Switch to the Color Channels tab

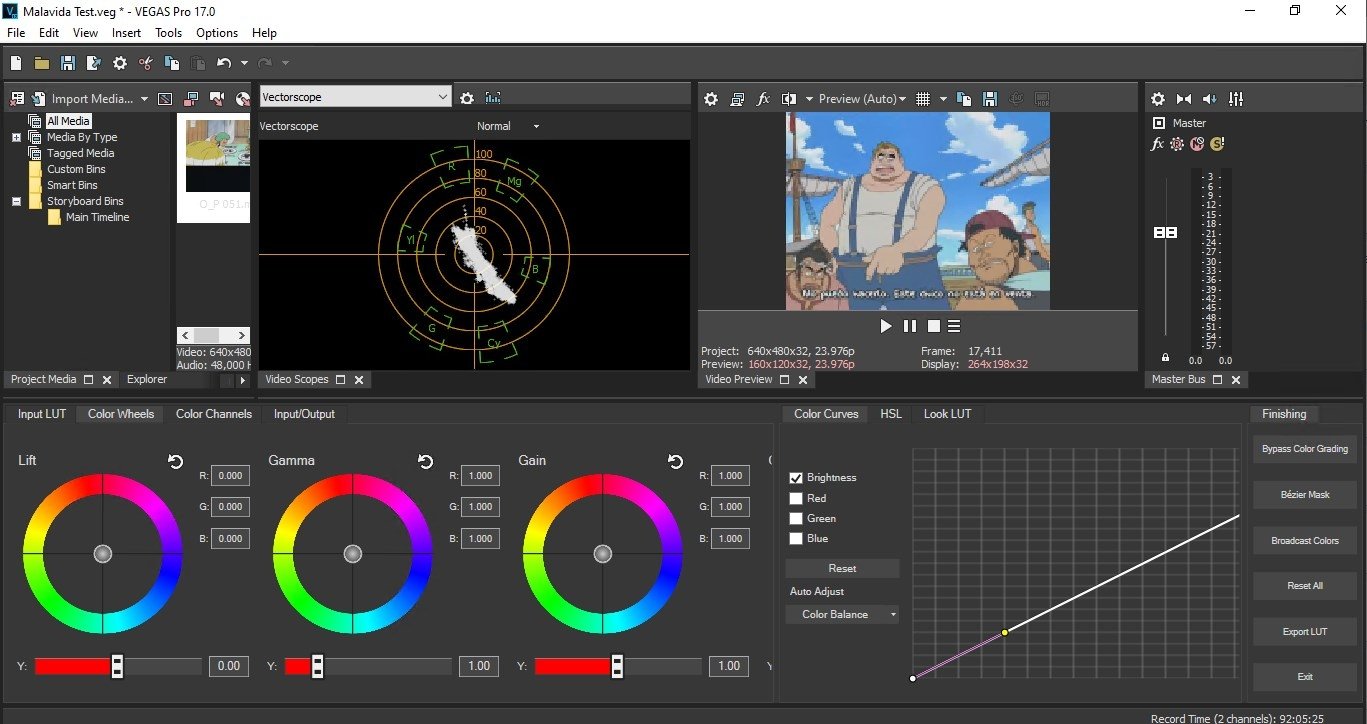point(214,414)
